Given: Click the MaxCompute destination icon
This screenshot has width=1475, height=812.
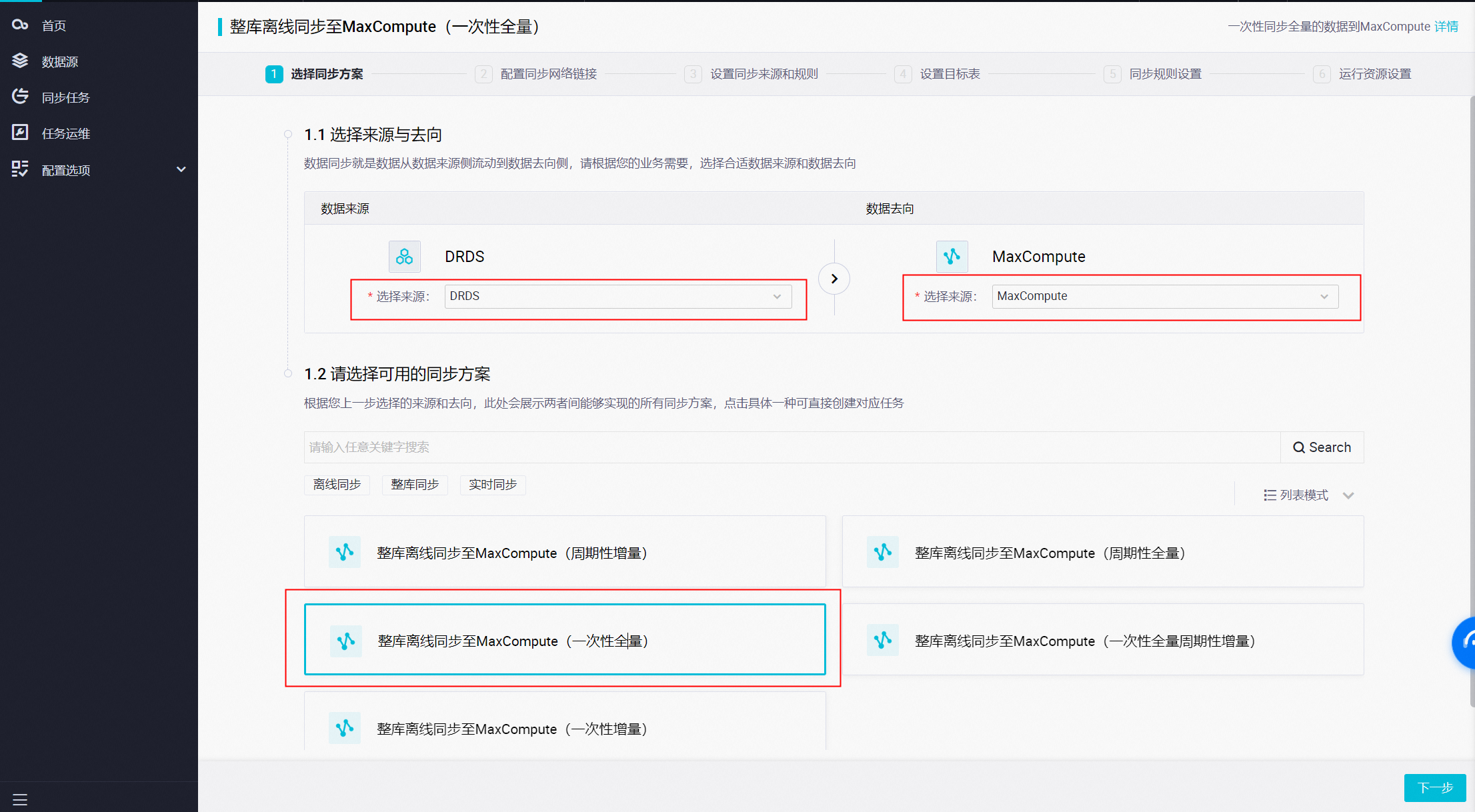Looking at the screenshot, I should click(952, 257).
